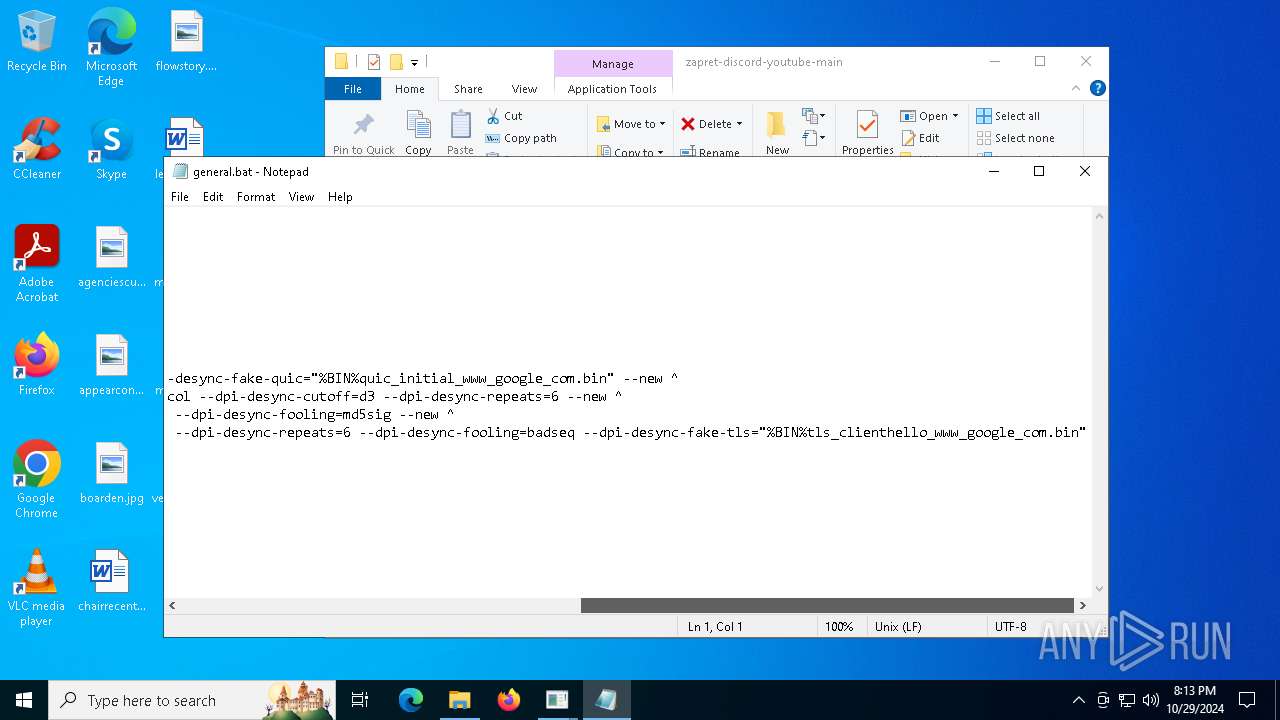This screenshot has height=720, width=1280.
Task: Click Cut in the Explorer ribbon
Action: pos(504,116)
